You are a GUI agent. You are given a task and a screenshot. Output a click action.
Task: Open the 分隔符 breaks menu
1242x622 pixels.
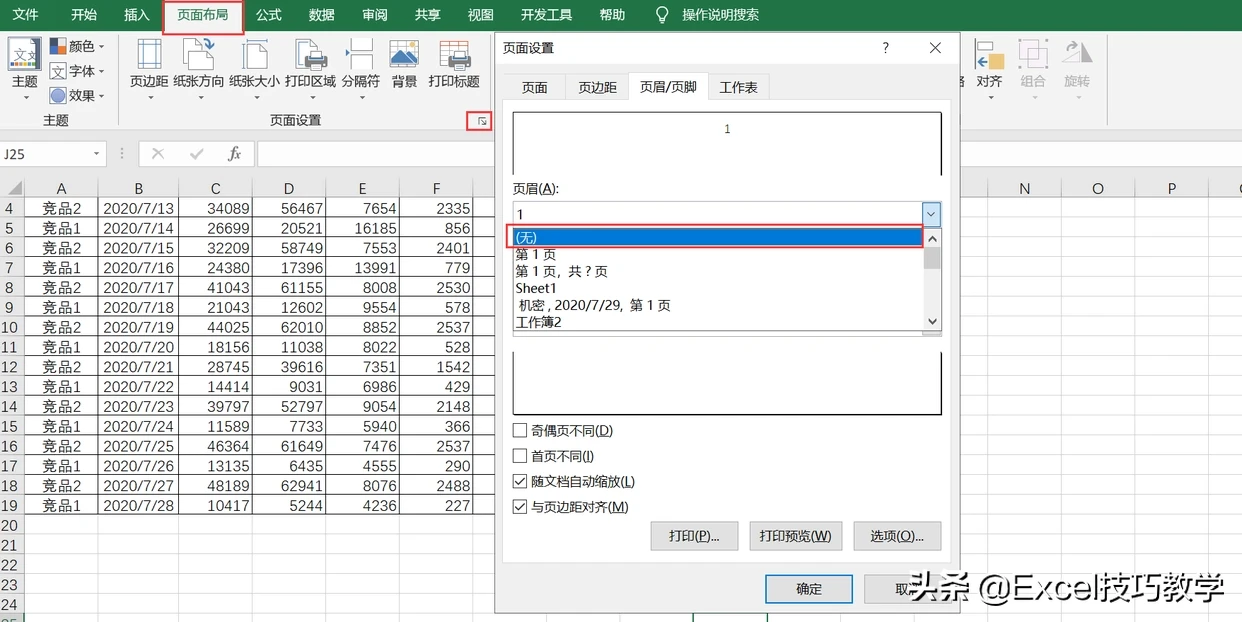[x=360, y=68]
